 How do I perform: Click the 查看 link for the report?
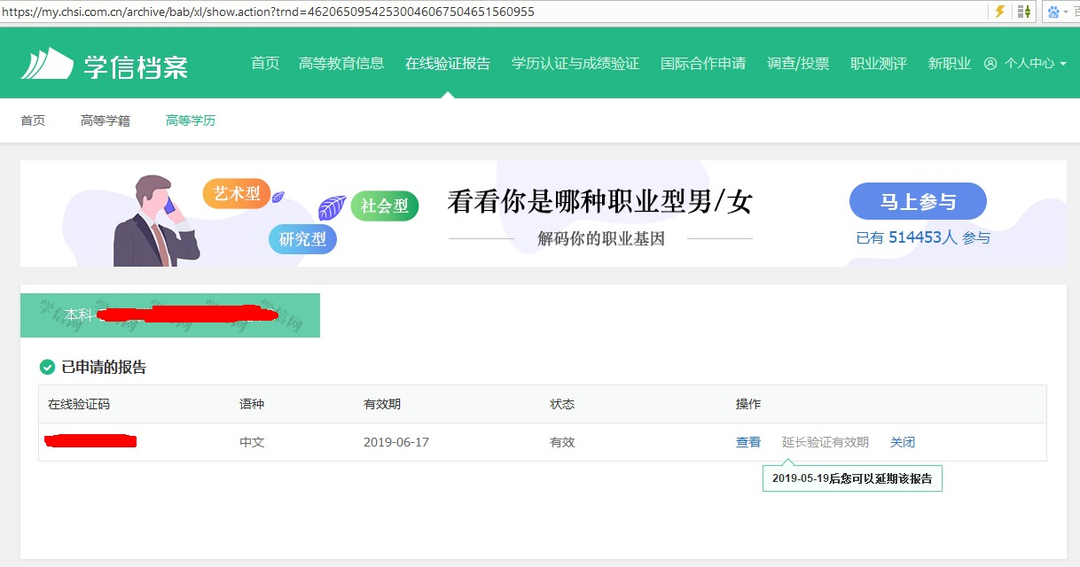[748, 442]
